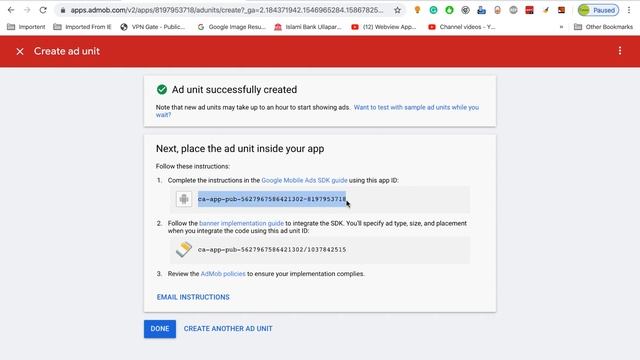Click the red square extension icon

point(529,10)
